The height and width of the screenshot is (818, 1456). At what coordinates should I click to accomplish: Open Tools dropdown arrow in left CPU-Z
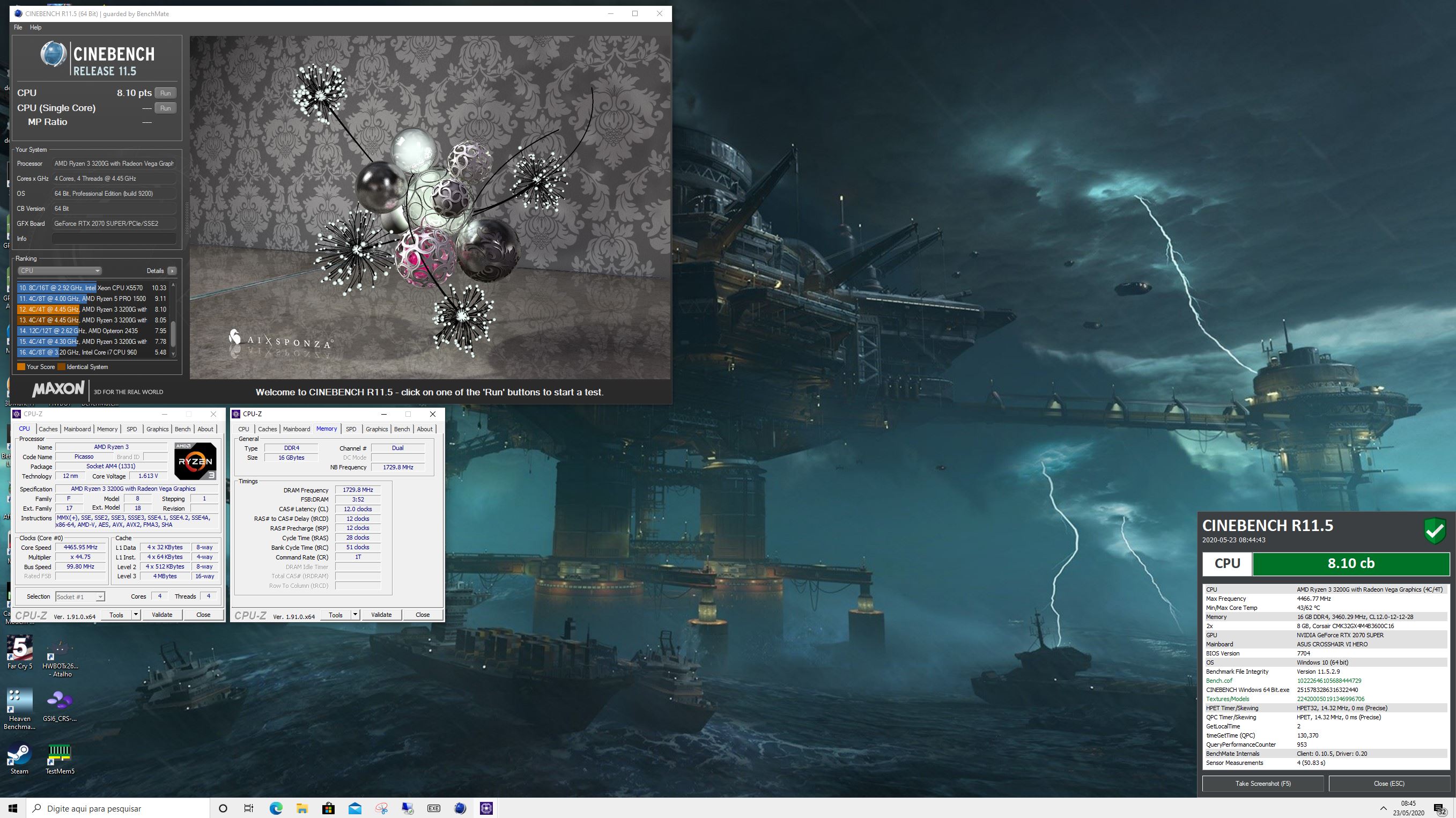point(136,615)
